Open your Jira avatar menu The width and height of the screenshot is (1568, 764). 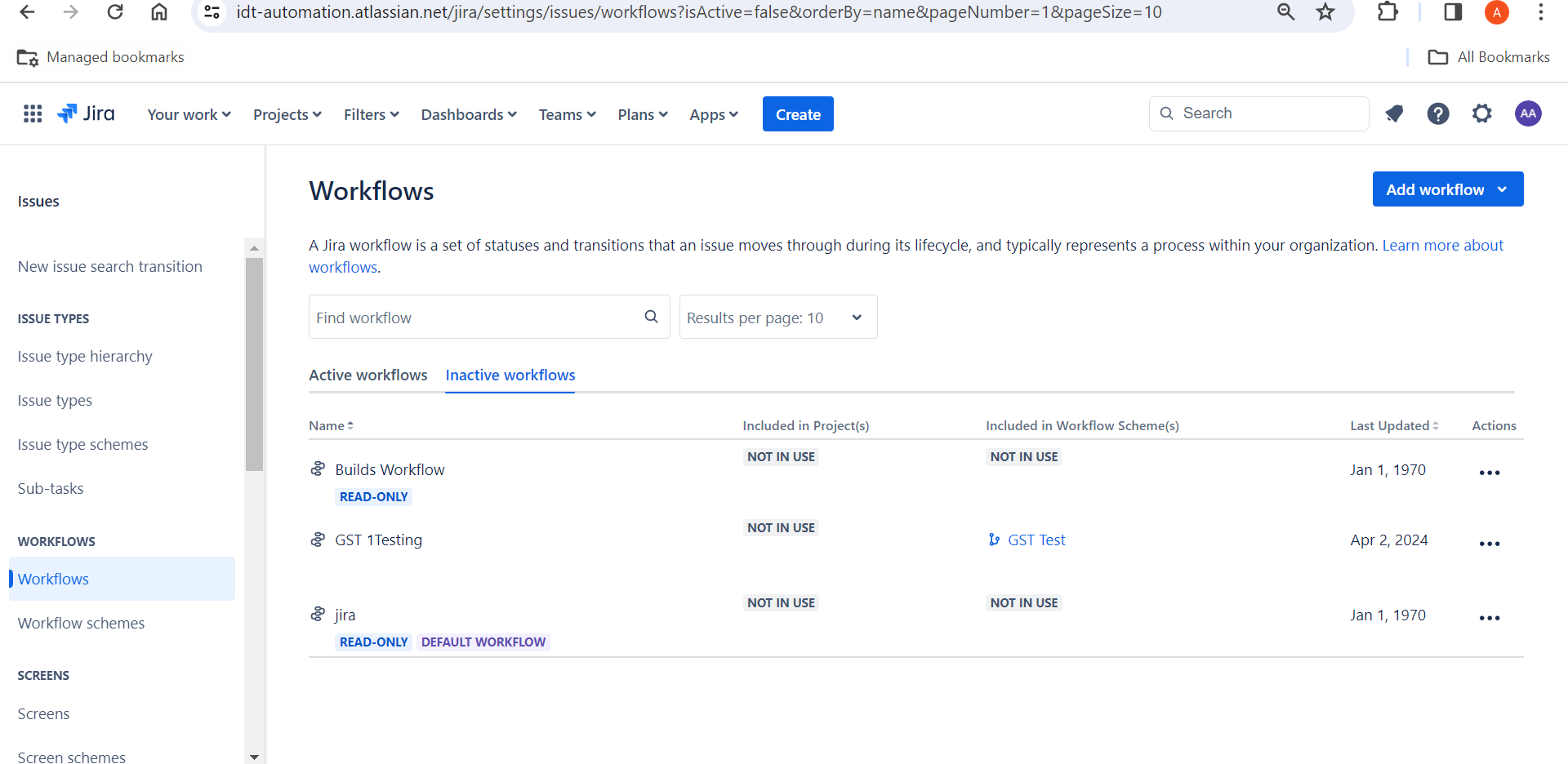pos(1529,113)
